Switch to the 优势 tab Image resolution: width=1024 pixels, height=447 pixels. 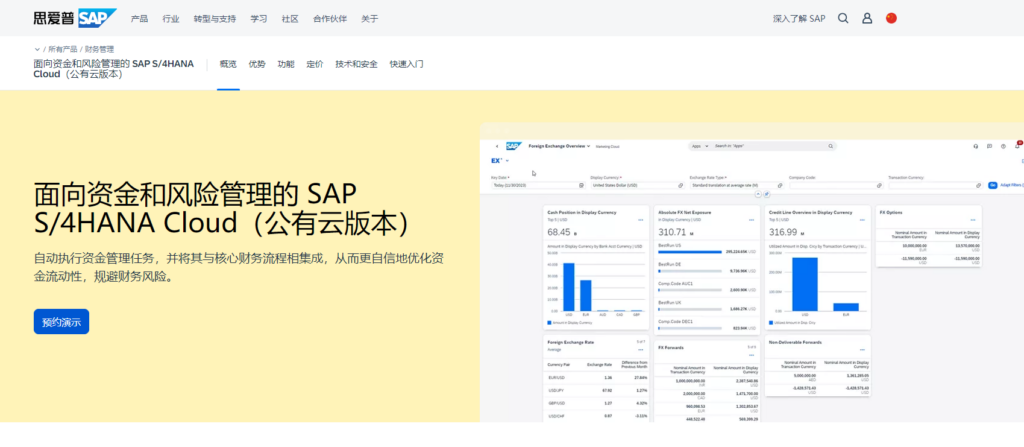point(257,64)
